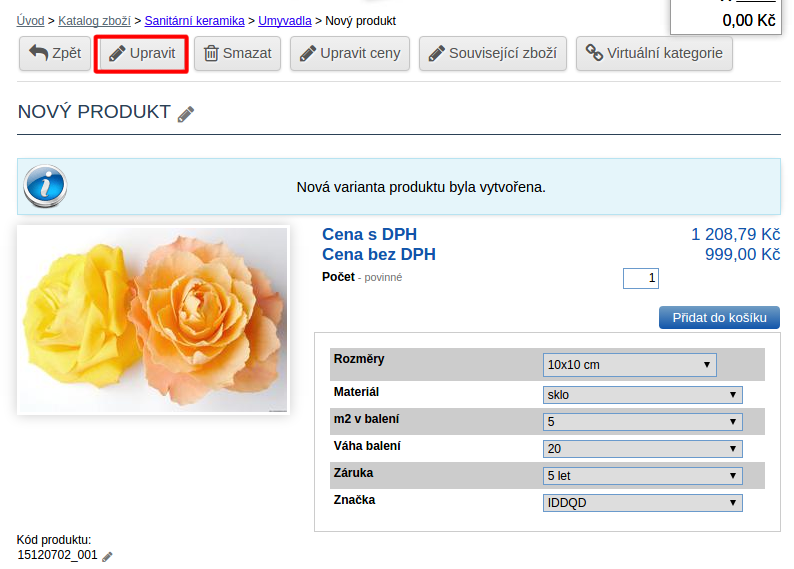Open Související zboží related goods
The image size is (794, 569).
point(493,53)
